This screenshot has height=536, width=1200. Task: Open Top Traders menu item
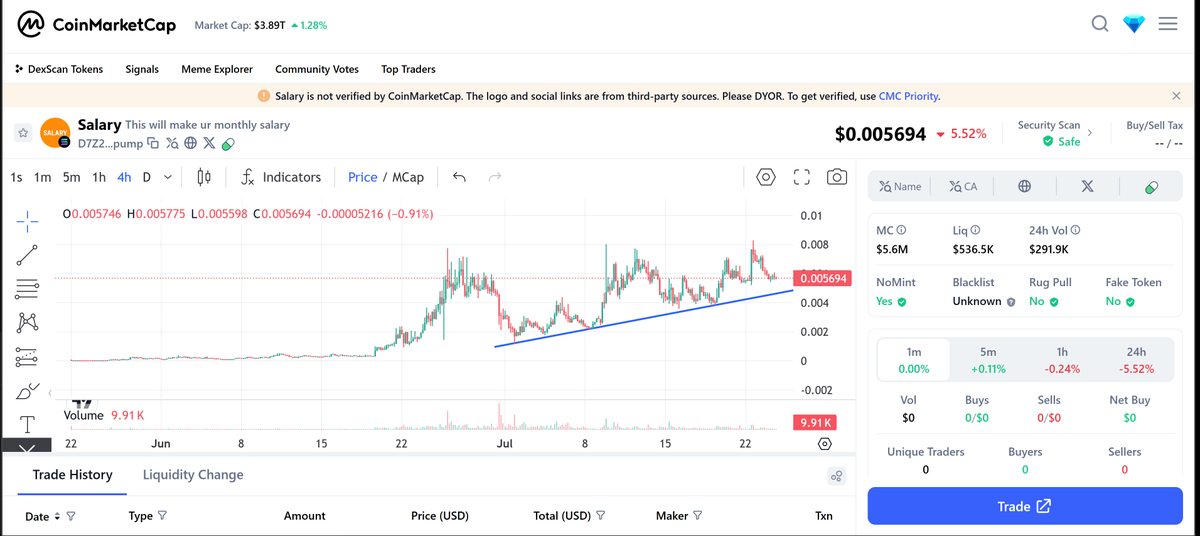click(408, 69)
